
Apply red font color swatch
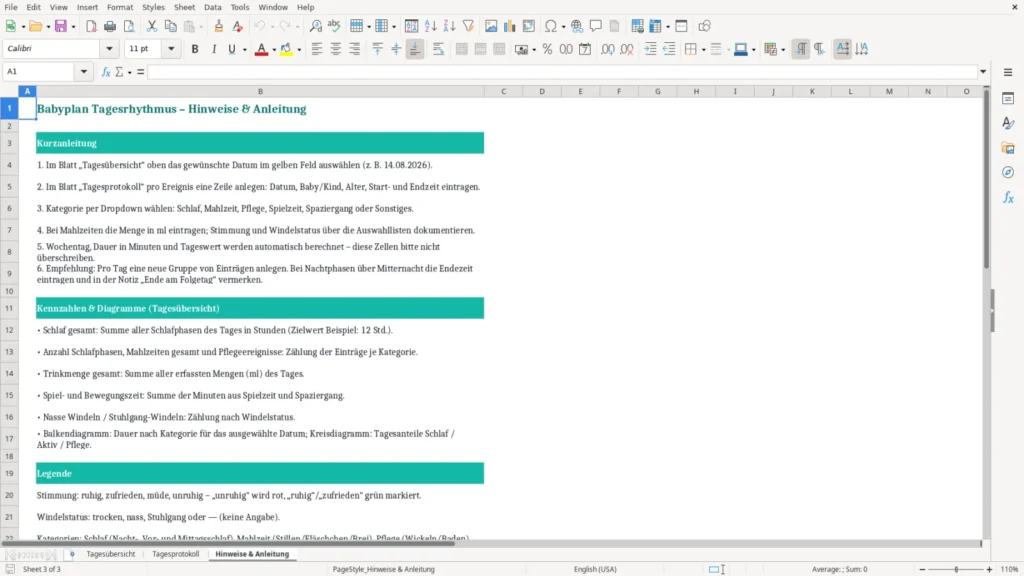(x=261, y=49)
